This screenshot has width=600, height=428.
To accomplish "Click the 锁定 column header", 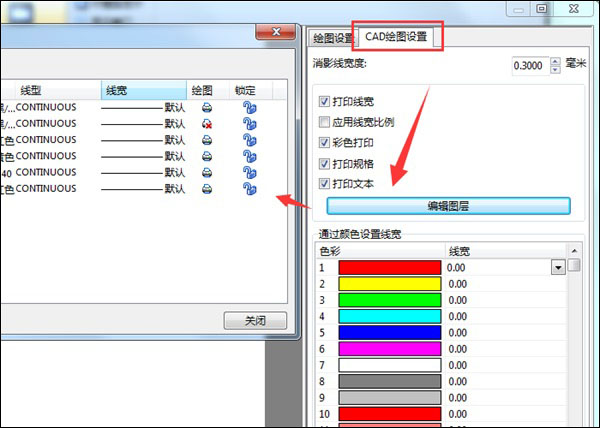I will pyautogui.click(x=251, y=90).
